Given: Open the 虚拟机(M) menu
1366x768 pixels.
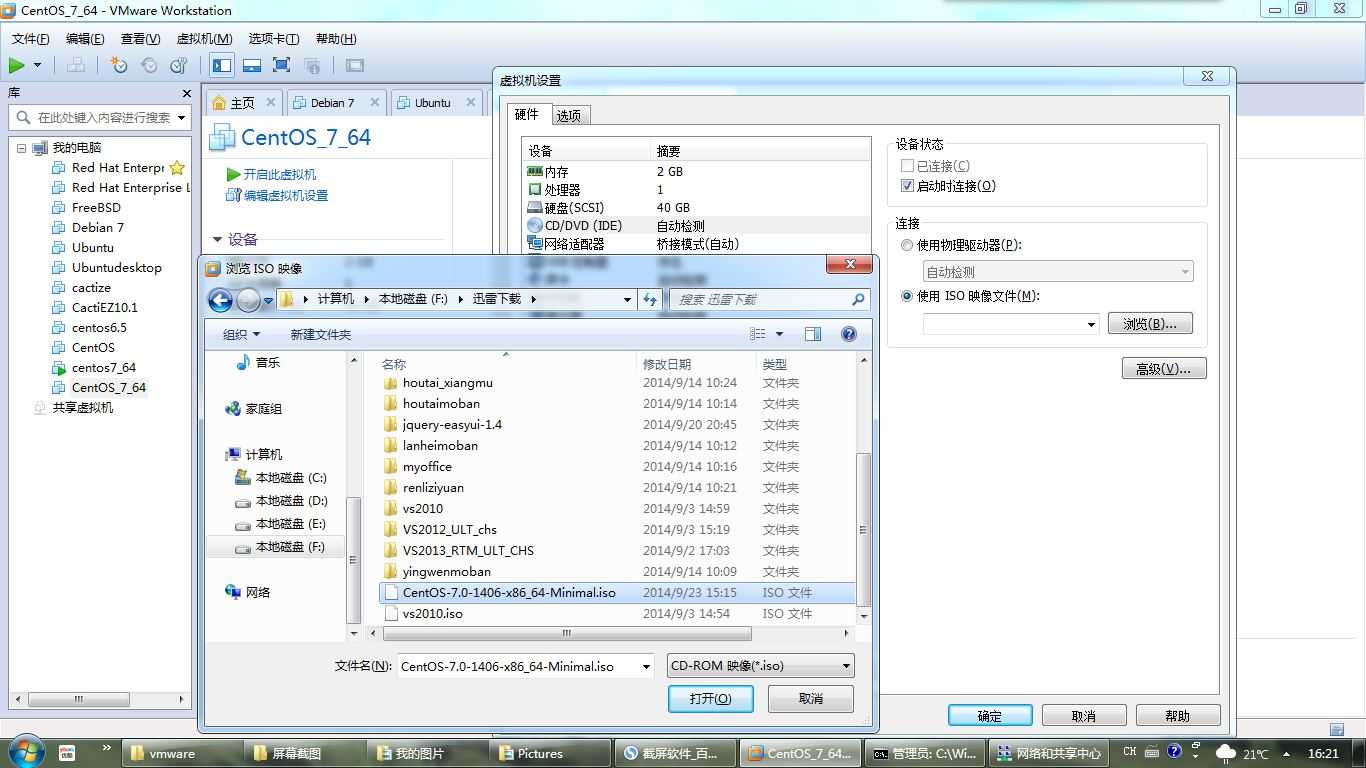Looking at the screenshot, I should [x=204, y=39].
